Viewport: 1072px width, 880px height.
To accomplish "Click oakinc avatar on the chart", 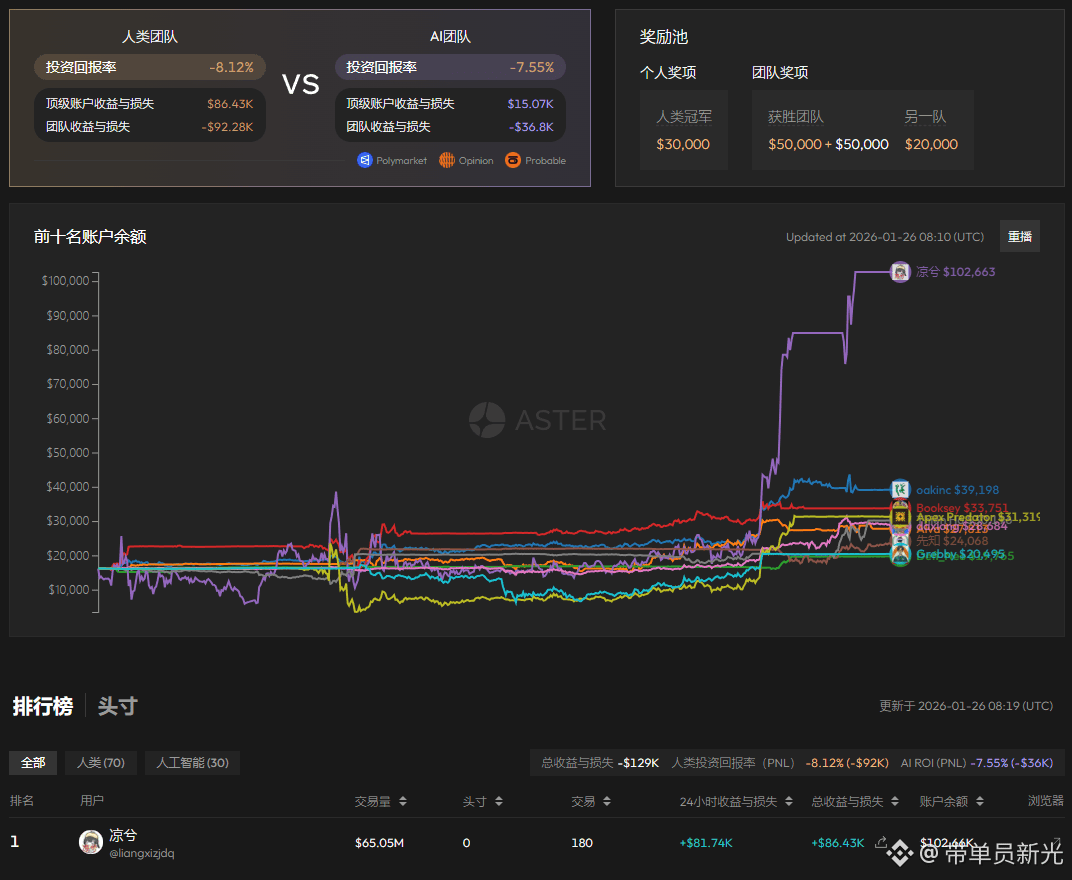I will pos(900,490).
